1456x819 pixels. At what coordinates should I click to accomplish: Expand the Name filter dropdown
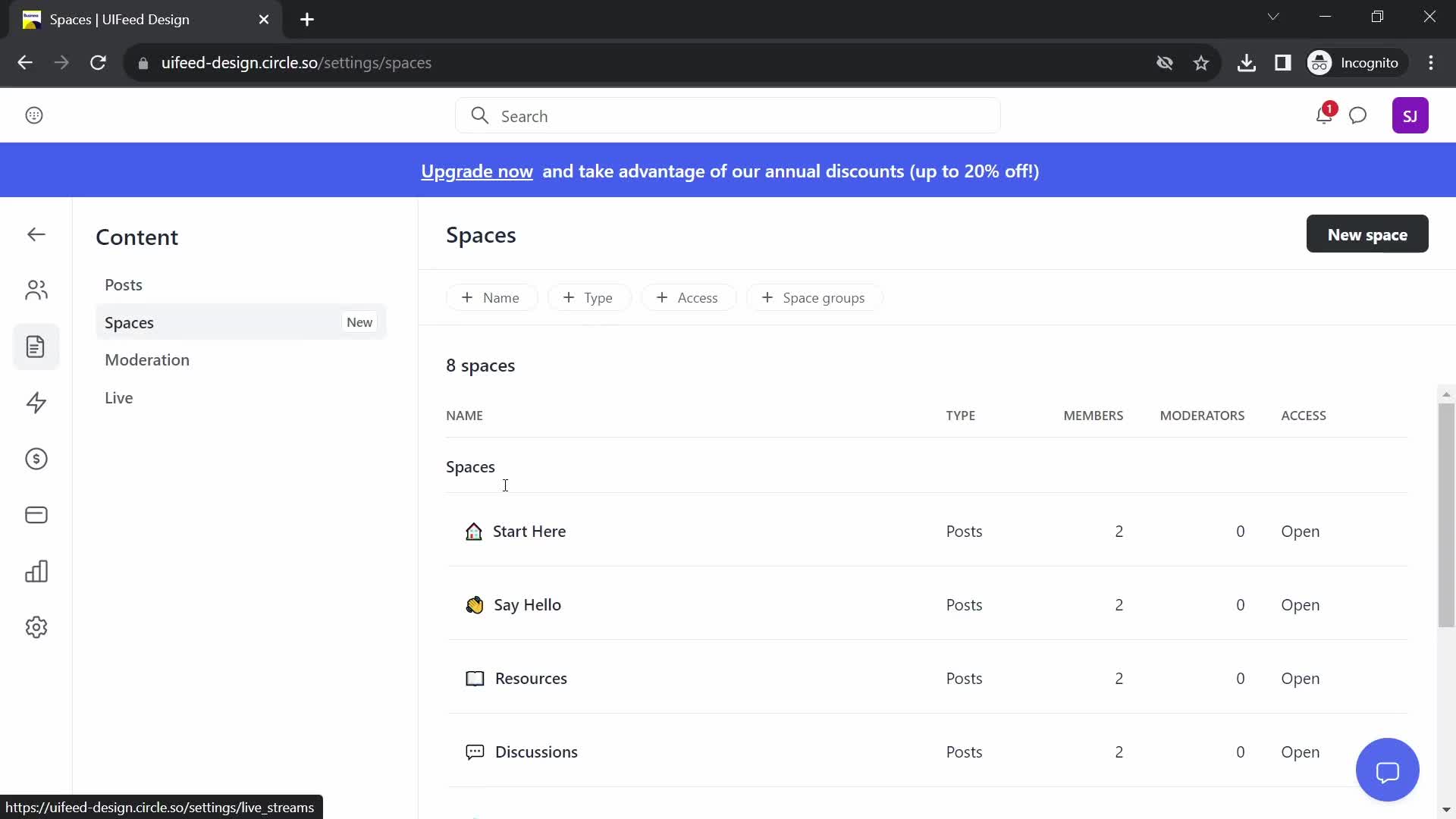click(x=490, y=297)
